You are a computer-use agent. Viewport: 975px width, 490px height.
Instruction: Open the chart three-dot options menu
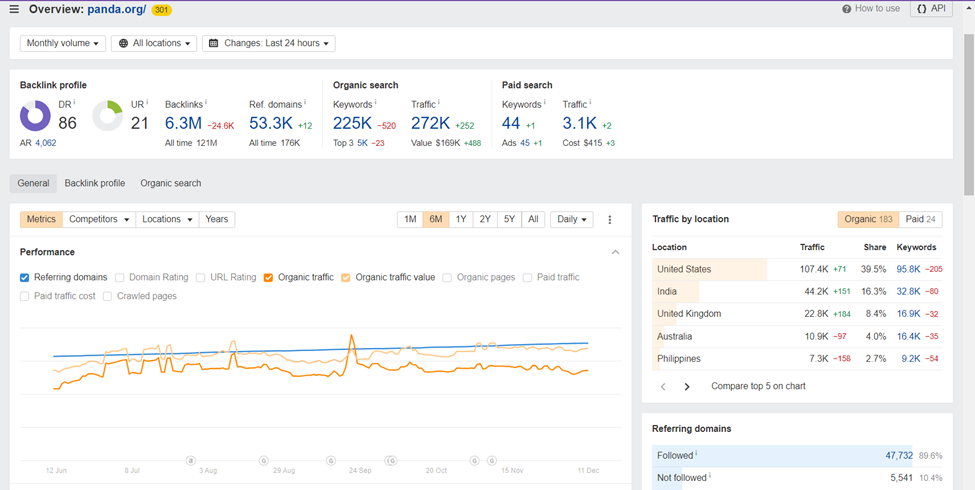(x=610, y=220)
